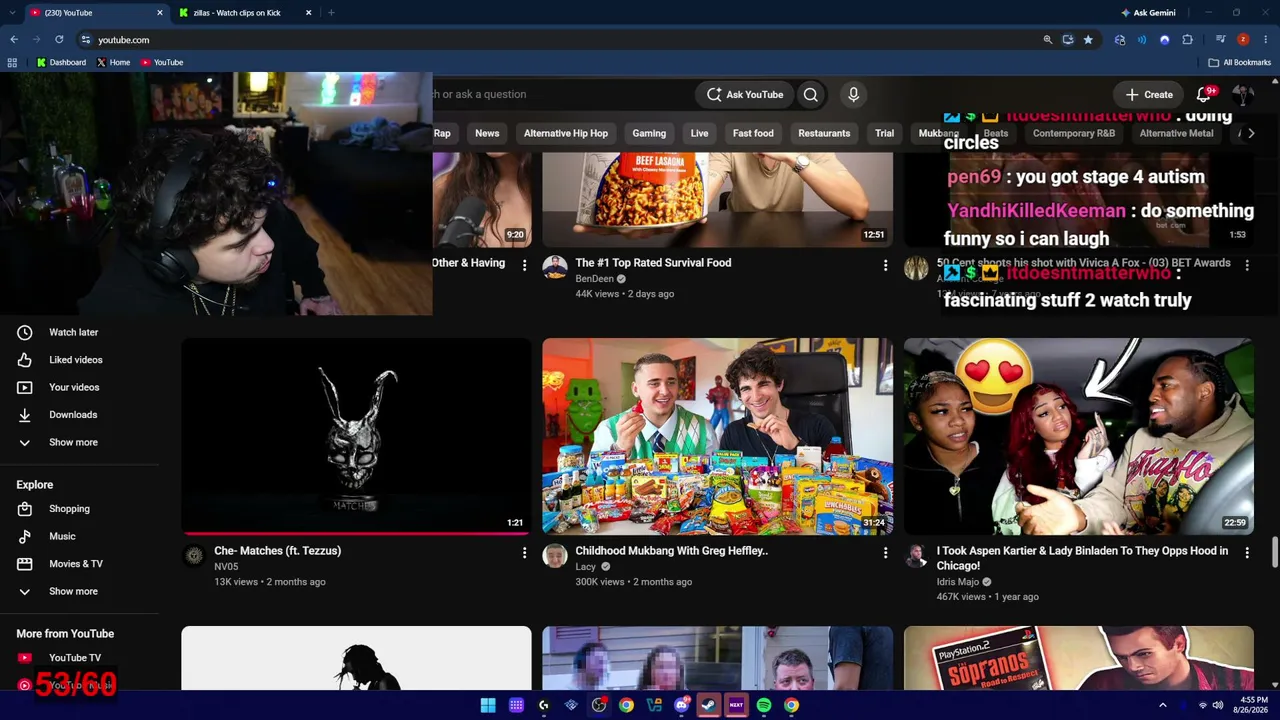Bookmark this page with the star icon
Viewport: 1280px width, 720px height.
coord(1088,40)
